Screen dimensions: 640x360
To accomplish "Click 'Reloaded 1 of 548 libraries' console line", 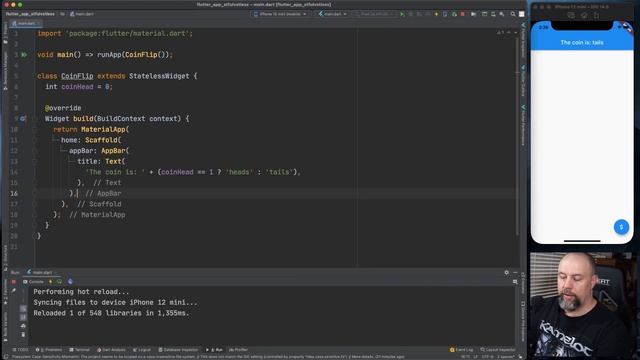I will (111, 313).
